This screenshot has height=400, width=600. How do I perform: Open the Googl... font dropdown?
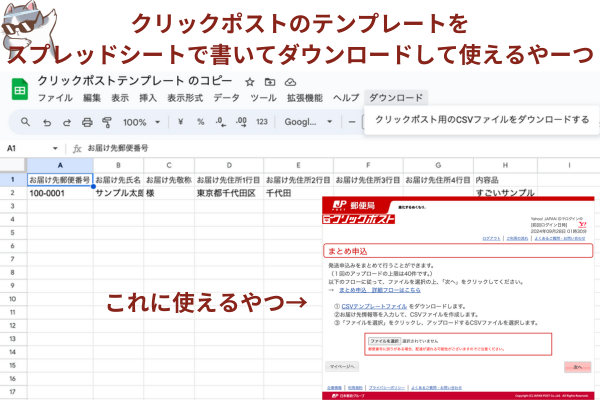pos(308,122)
